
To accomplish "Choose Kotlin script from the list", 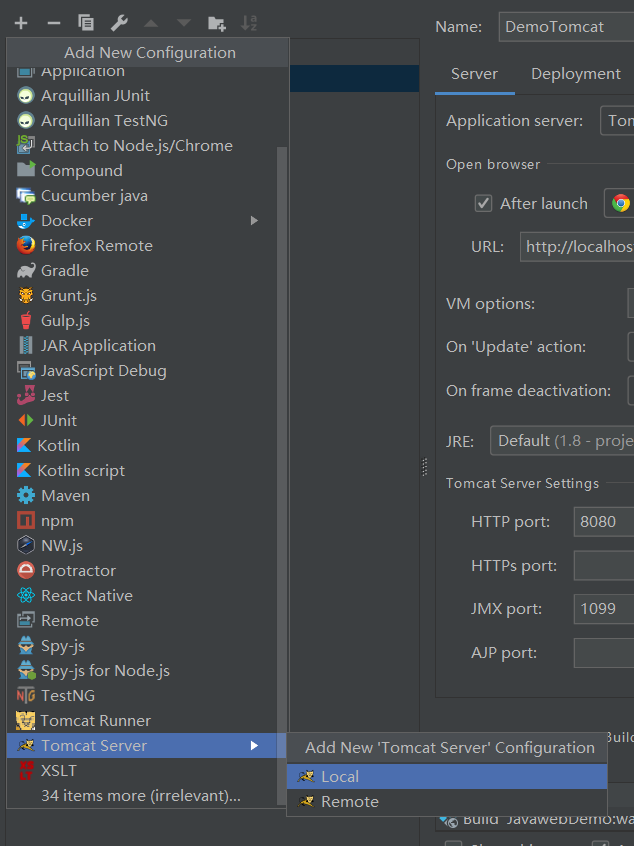I will [x=142, y=470].
